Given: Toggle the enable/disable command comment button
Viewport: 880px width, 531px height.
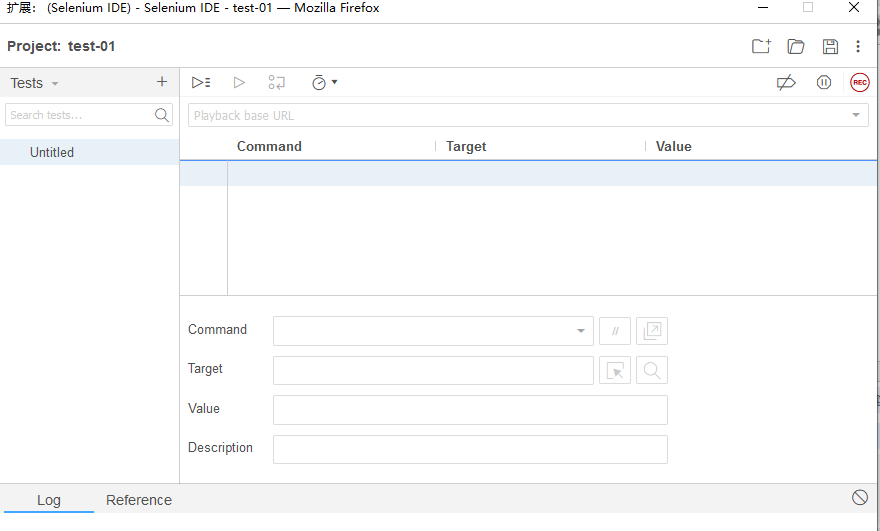Looking at the screenshot, I should click(615, 331).
